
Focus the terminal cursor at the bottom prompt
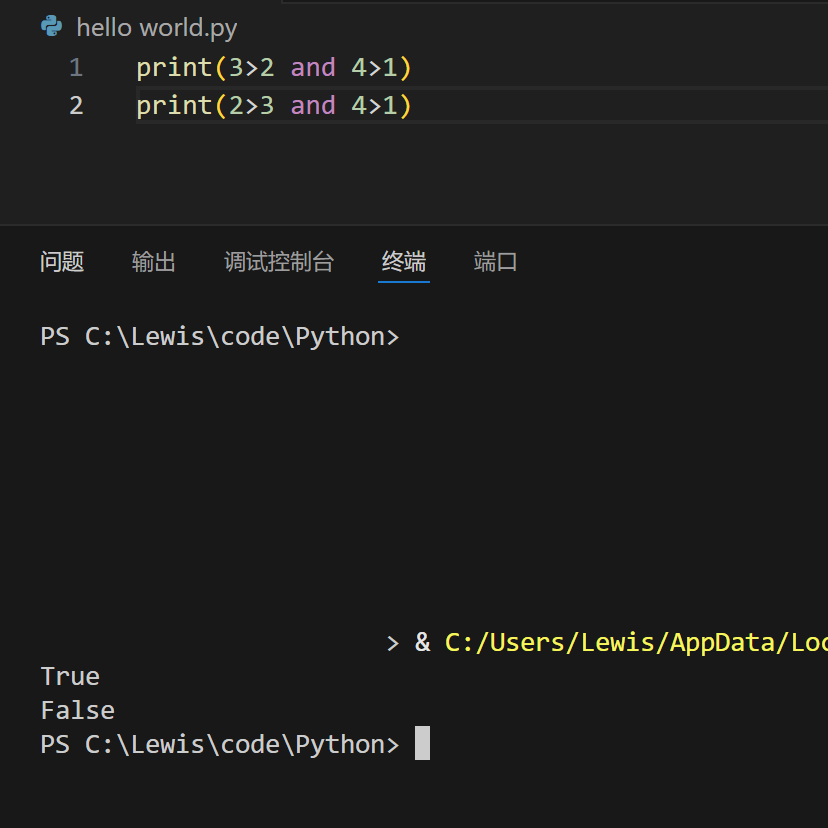(422, 744)
